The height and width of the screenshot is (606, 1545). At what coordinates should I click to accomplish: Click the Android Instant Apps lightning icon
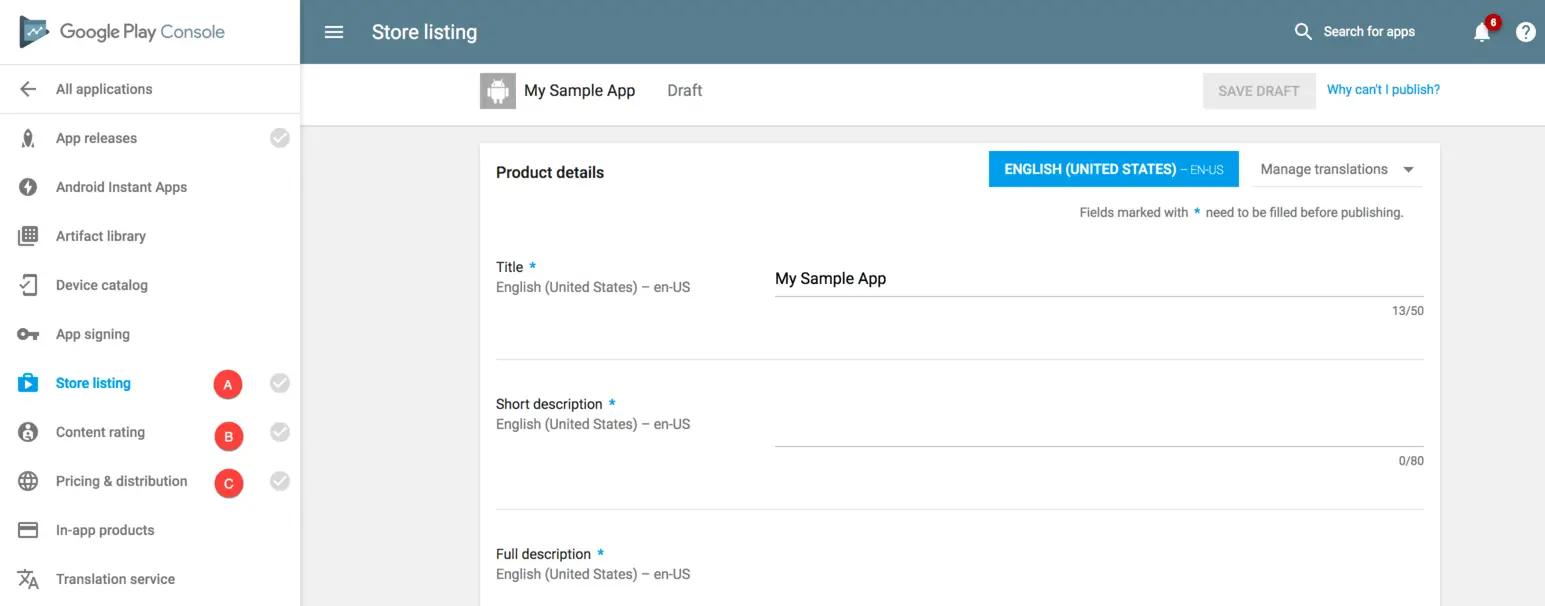click(x=28, y=187)
